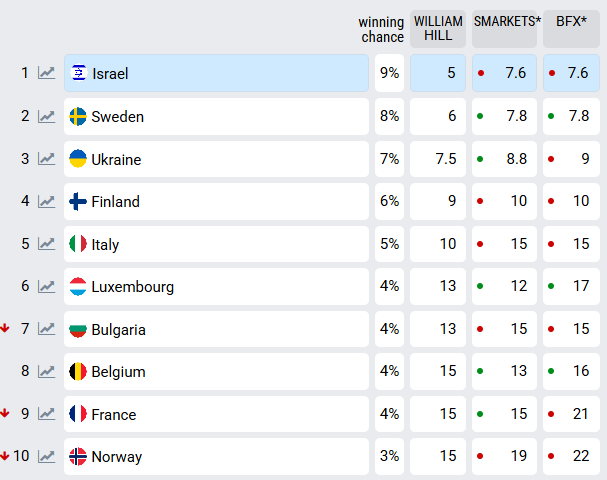The height and width of the screenshot is (480, 607).
Task: Select the WILLIAM HILL column header
Action: pyautogui.click(x=438, y=29)
